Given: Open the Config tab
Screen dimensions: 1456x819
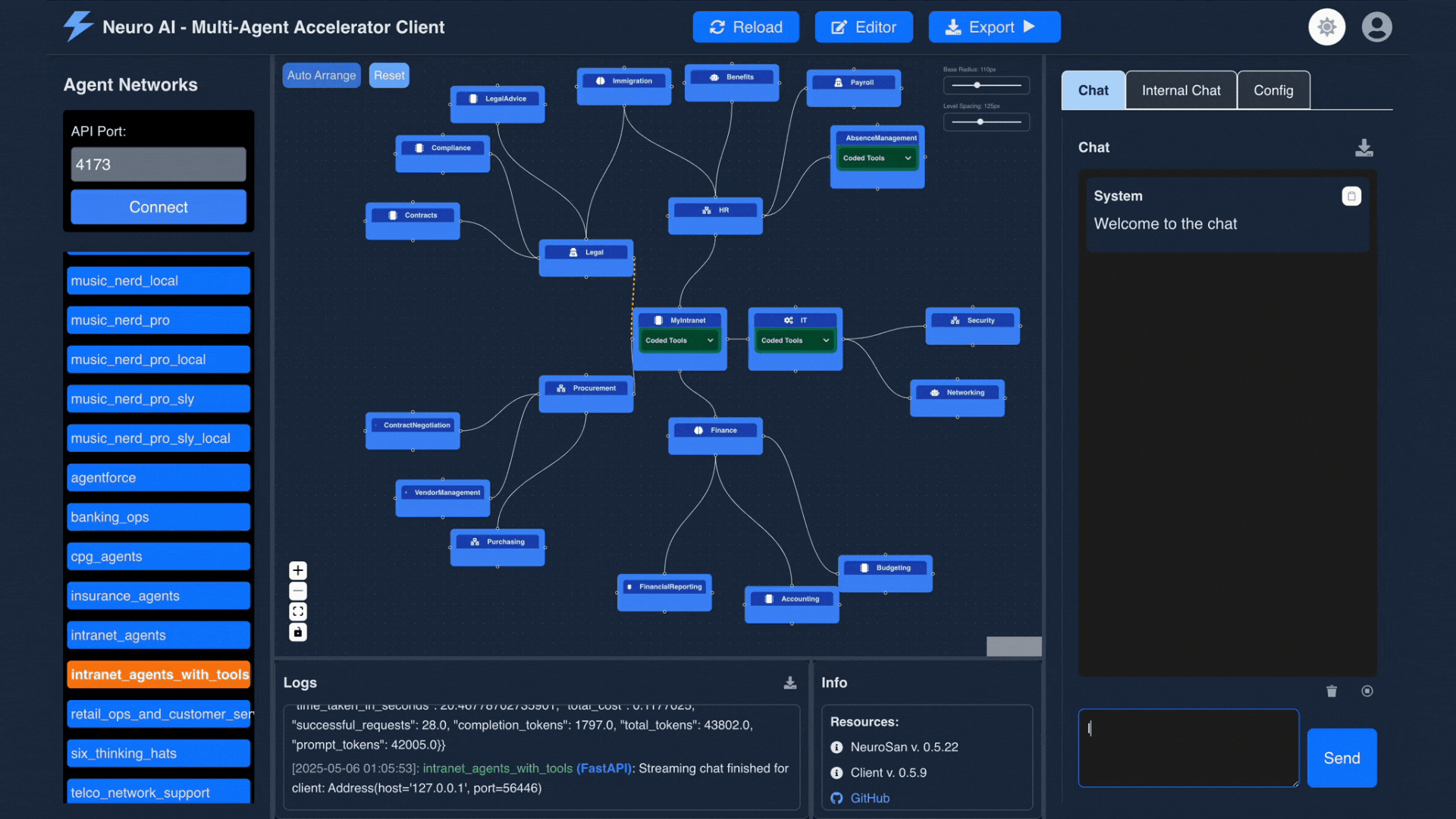Looking at the screenshot, I should pos(1273,90).
